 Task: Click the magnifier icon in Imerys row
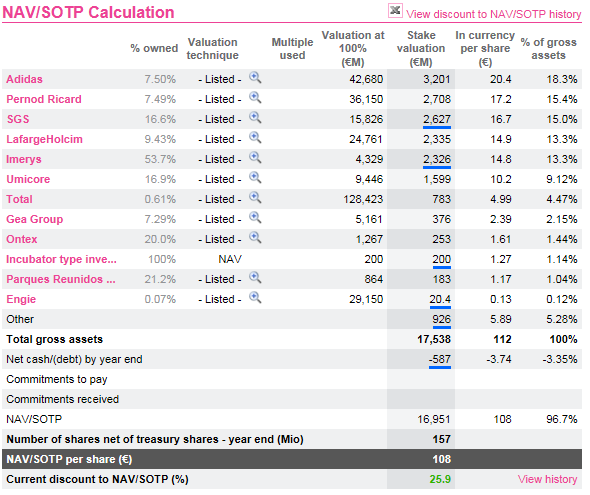(x=255, y=158)
